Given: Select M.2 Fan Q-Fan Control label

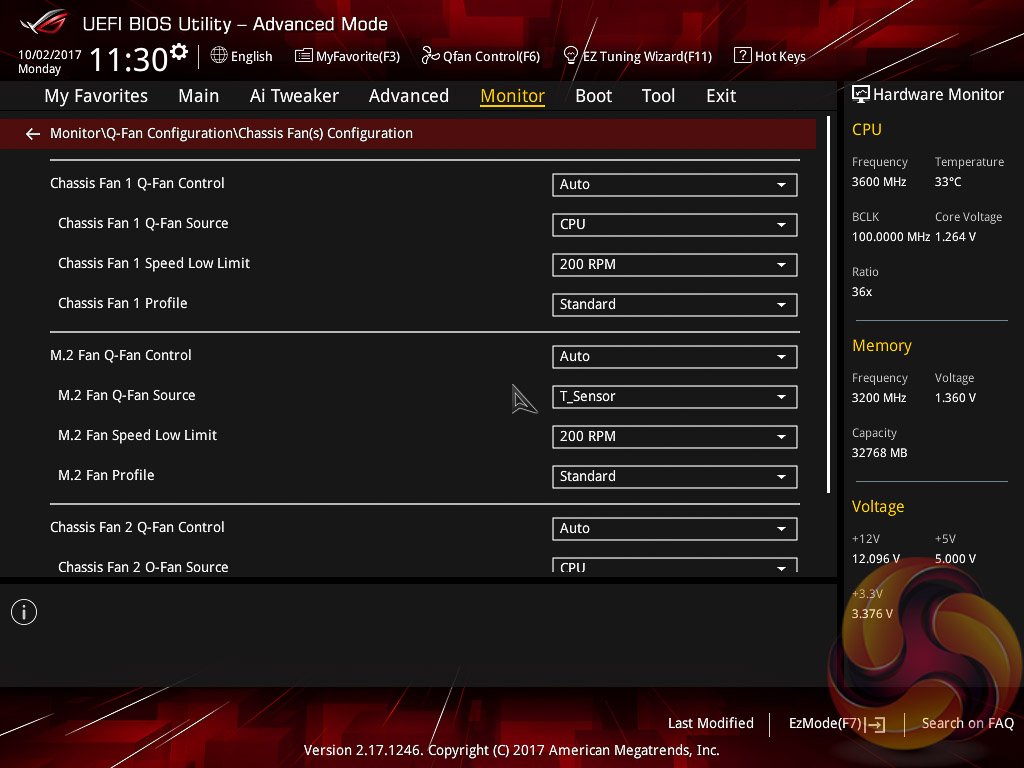Looking at the screenshot, I should [121, 355].
